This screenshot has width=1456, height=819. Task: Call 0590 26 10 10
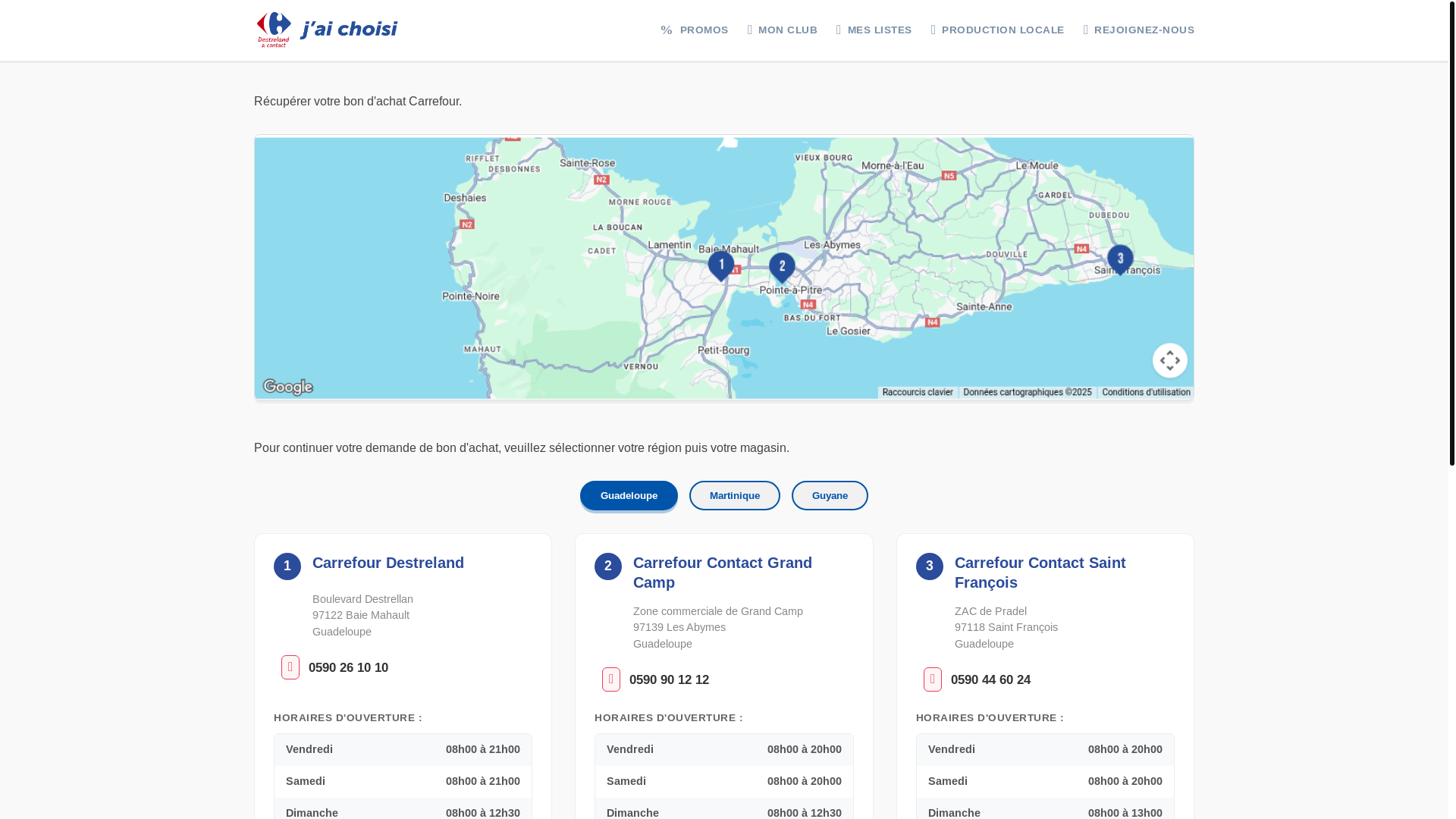(349, 668)
